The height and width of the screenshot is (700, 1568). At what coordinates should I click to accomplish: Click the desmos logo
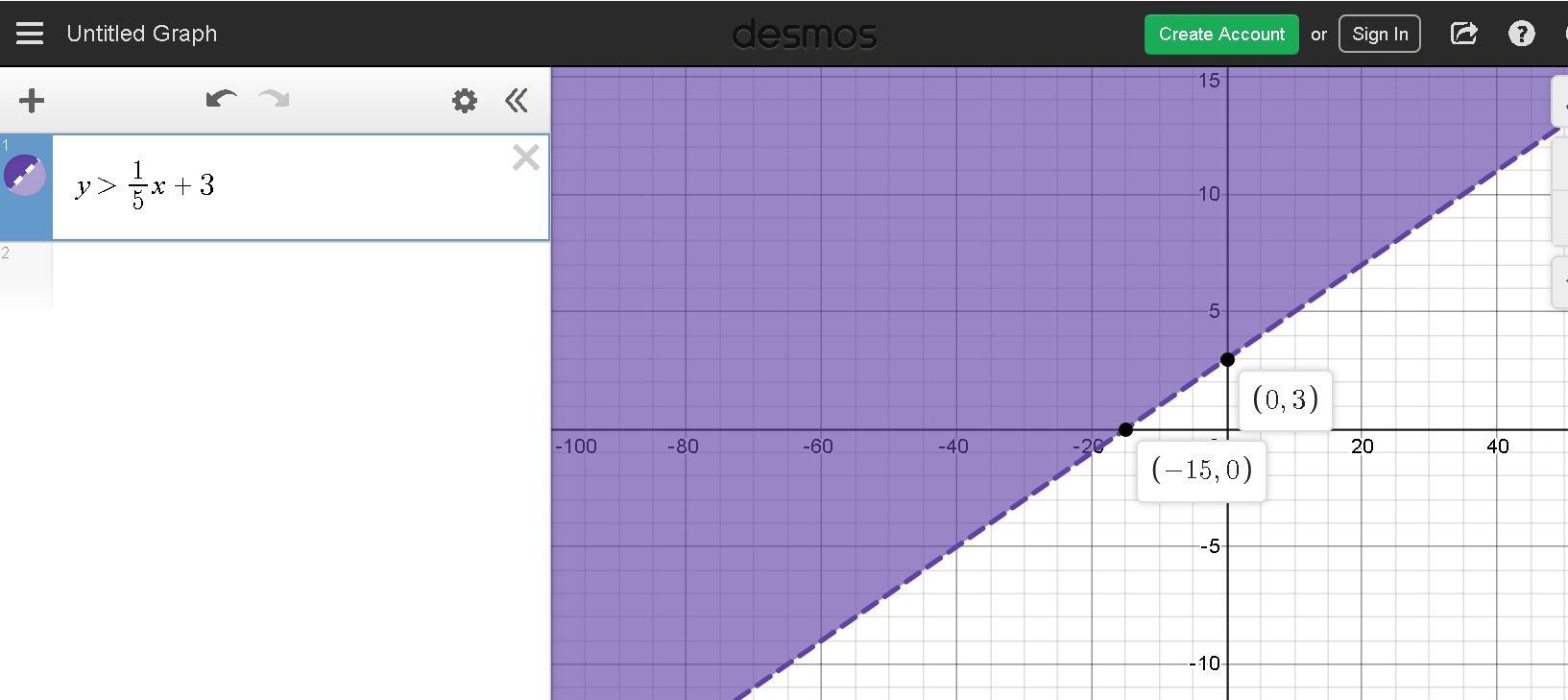805,35
